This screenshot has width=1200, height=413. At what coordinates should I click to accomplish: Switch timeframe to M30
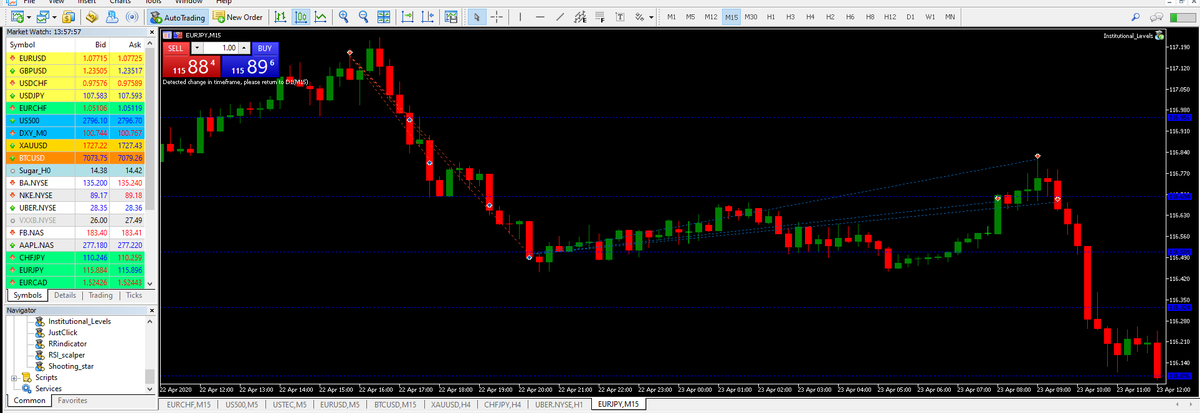[x=751, y=17]
